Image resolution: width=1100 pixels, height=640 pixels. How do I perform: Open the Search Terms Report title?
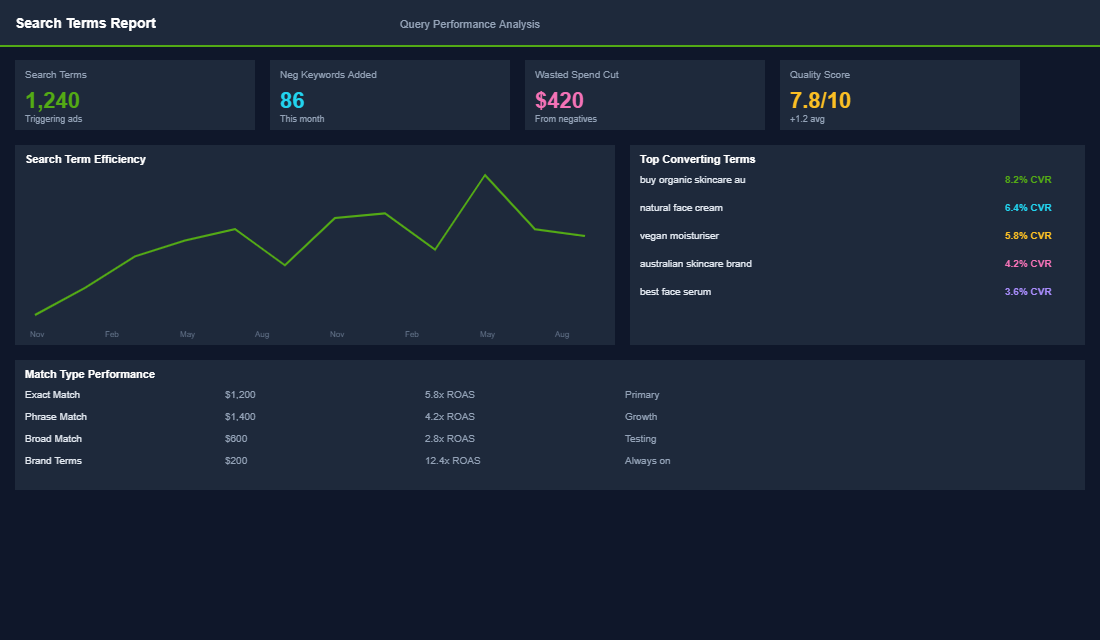point(85,22)
